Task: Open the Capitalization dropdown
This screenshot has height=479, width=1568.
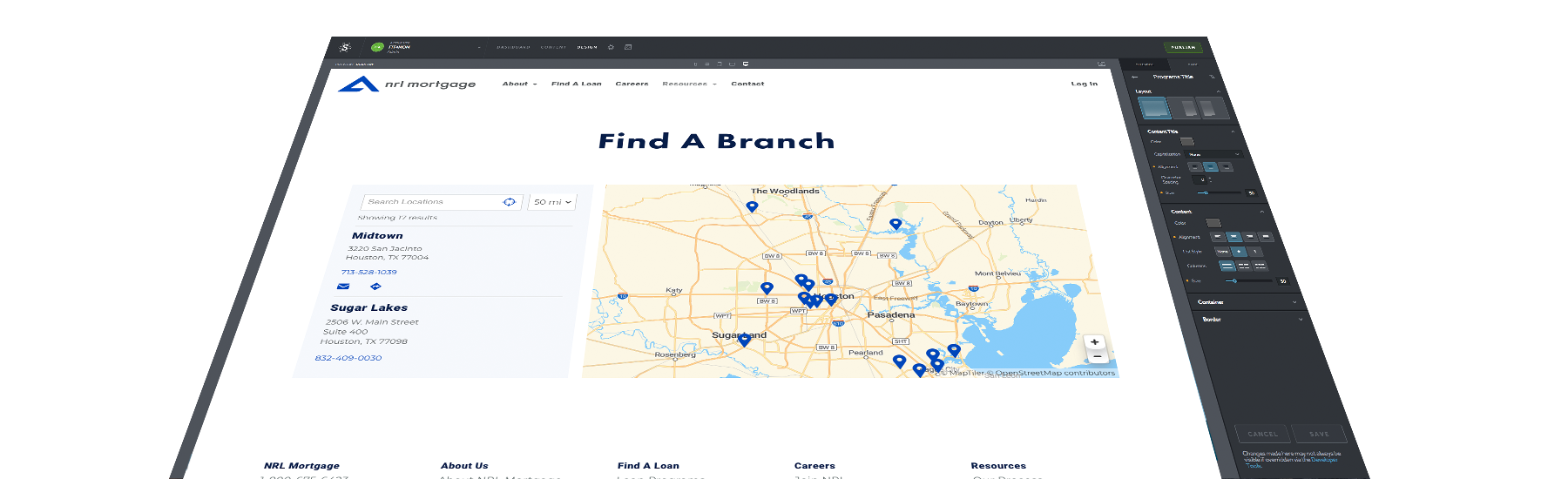Action: click(1213, 154)
